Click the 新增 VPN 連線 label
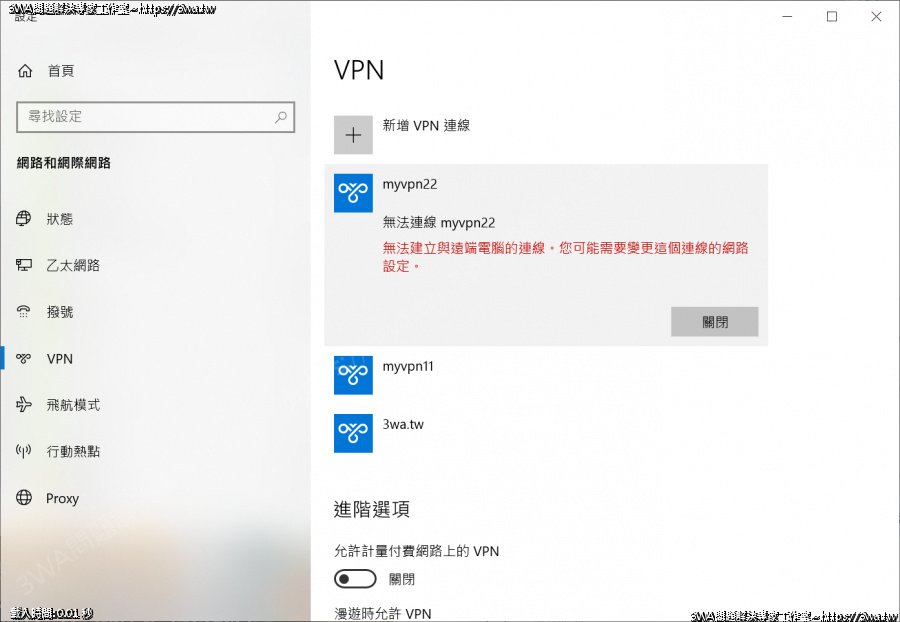The height and width of the screenshot is (622, 900). coord(426,126)
